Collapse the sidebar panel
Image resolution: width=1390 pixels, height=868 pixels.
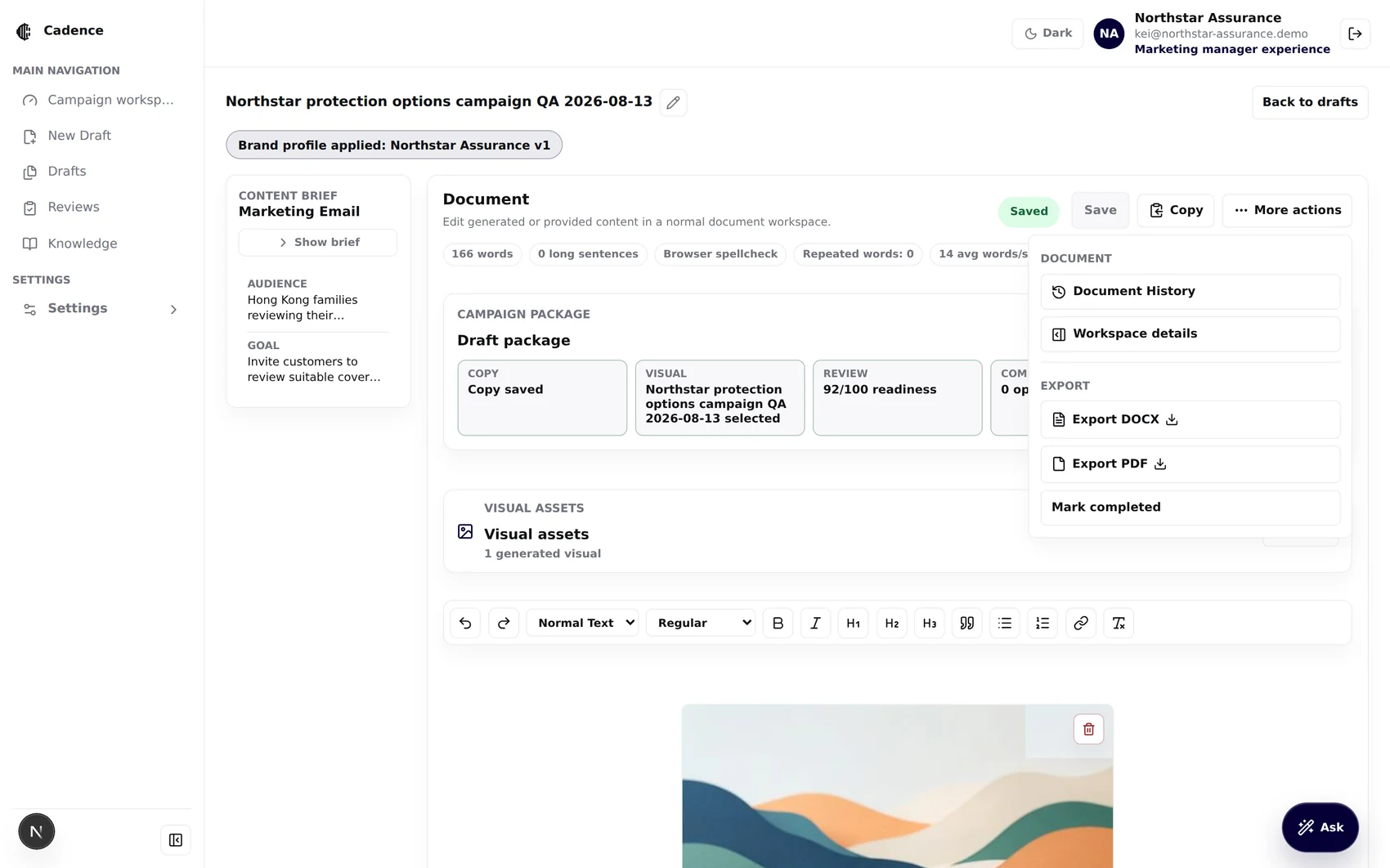(176, 840)
